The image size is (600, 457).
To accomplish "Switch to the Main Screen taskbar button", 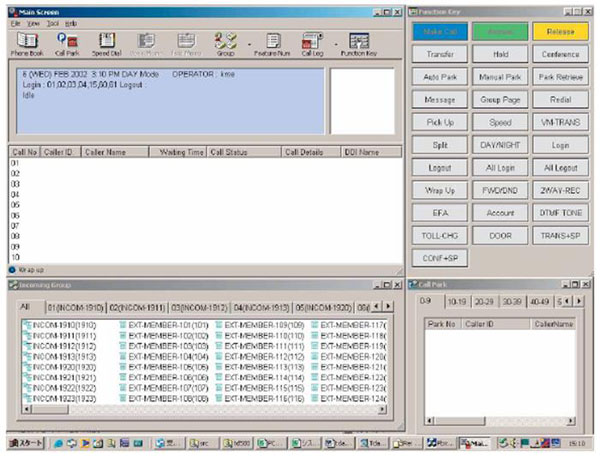I will pyautogui.click(x=474, y=443).
